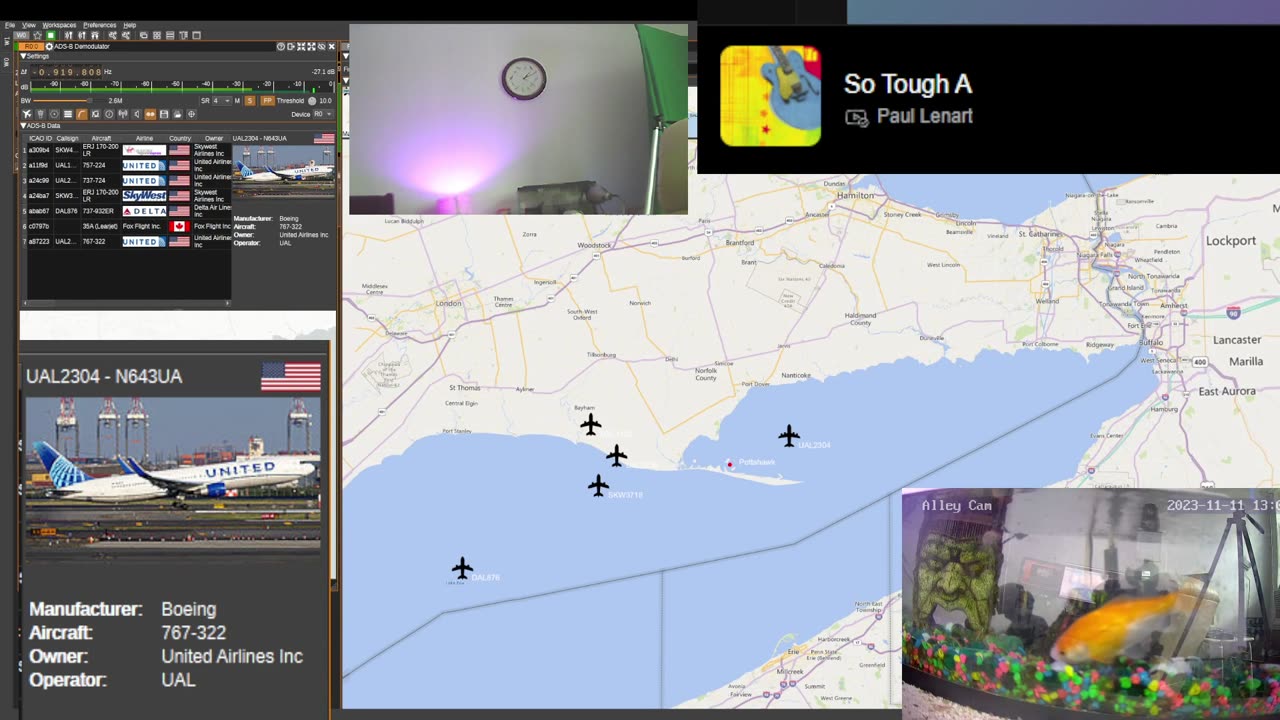The image size is (1280, 720).
Task: Click the move-to-workspace icon in demodulator title
Action: tap(291, 47)
